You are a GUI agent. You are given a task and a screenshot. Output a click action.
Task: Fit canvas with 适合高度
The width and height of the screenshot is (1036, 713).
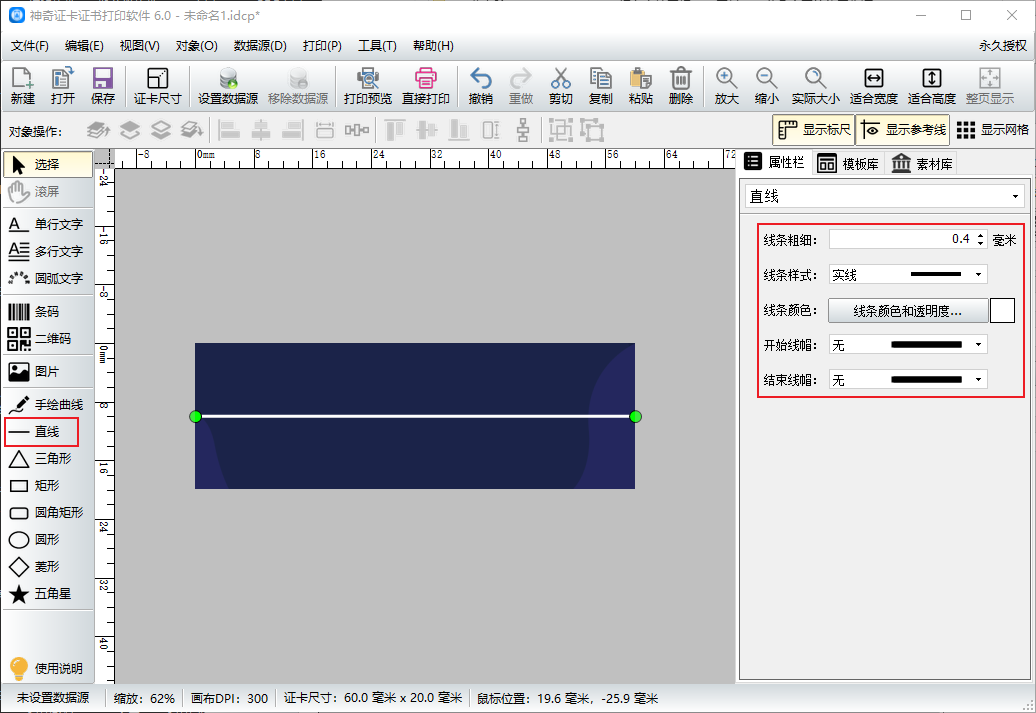coord(932,86)
